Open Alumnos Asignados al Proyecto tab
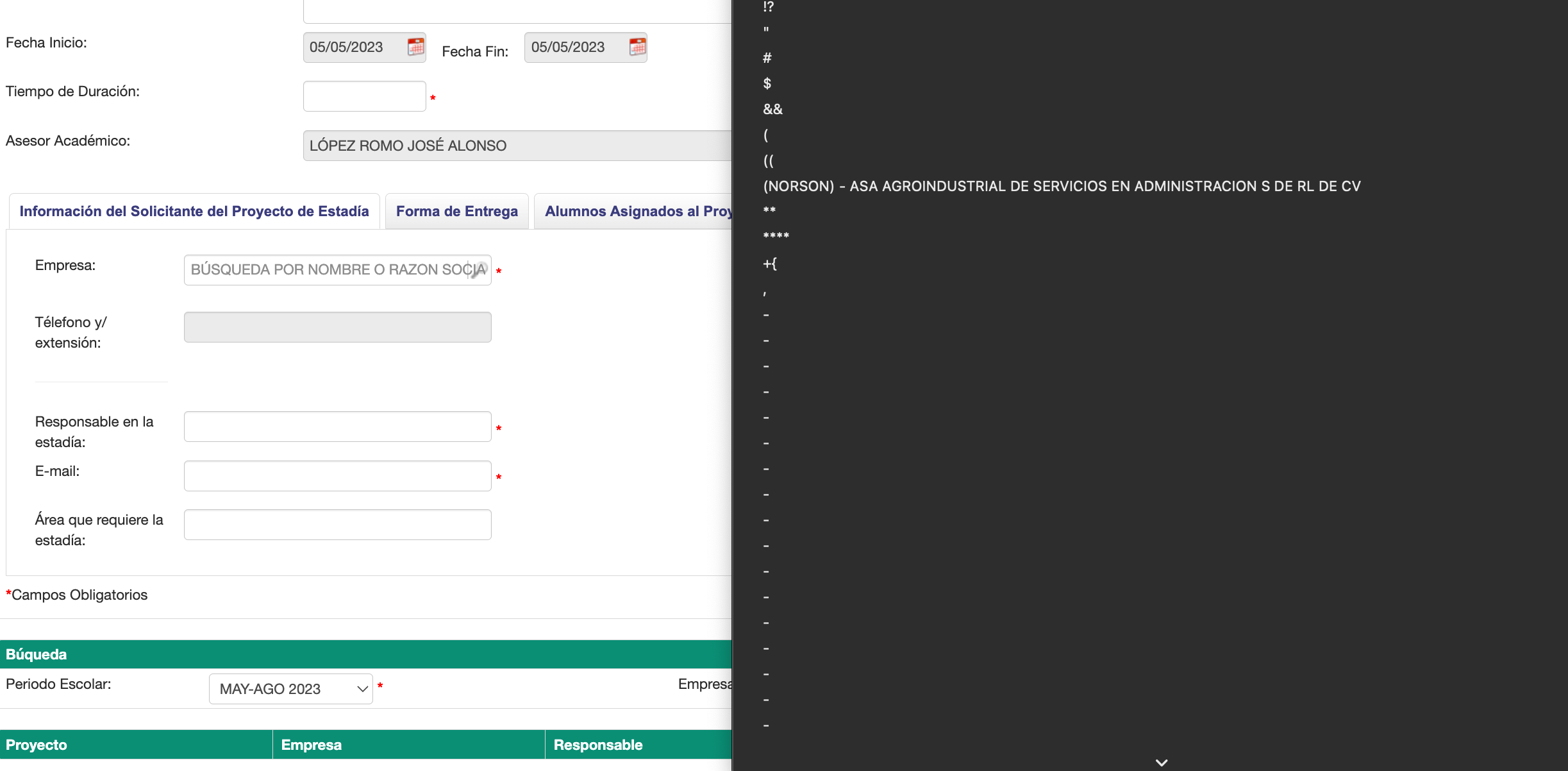 pos(637,212)
